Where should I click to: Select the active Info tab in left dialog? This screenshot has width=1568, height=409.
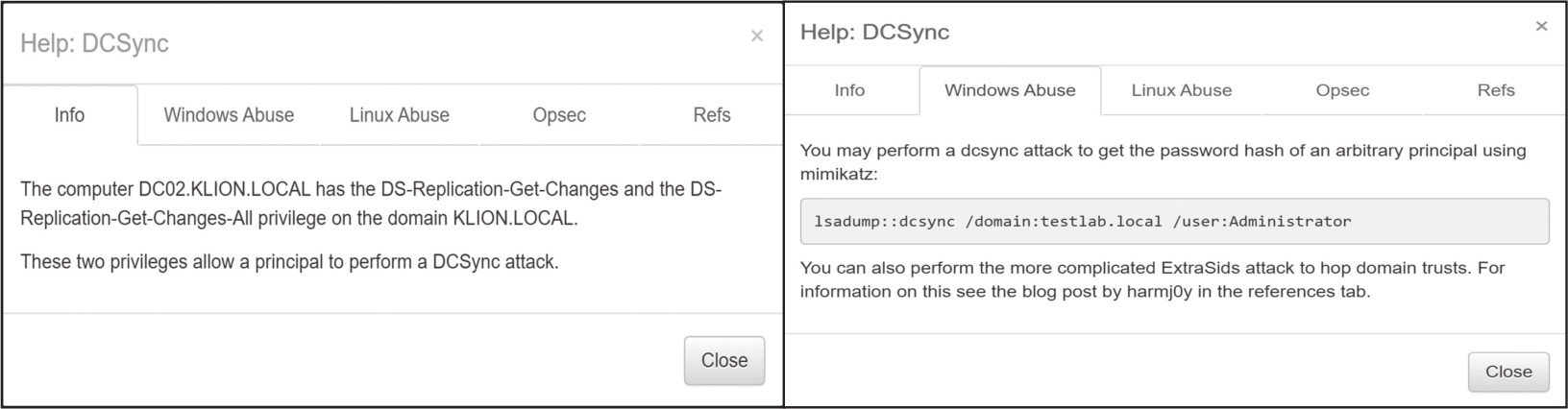pos(69,115)
